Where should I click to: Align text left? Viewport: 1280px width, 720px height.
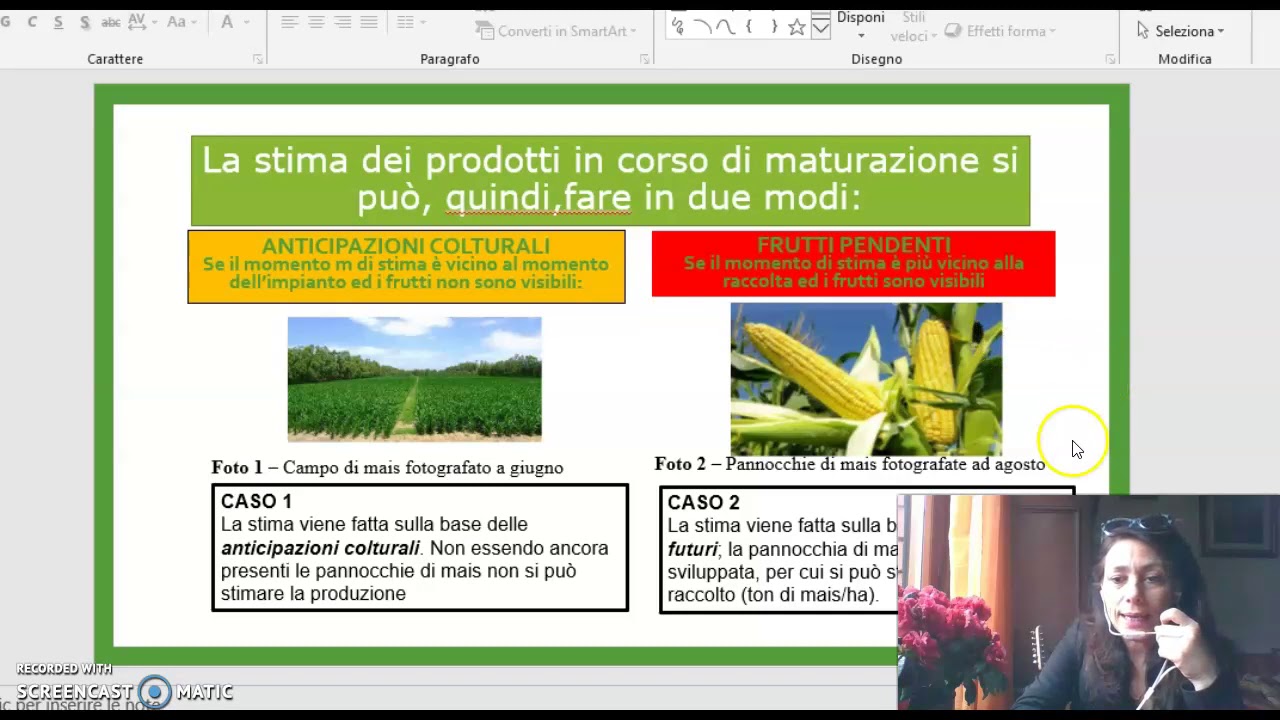(x=290, y=22)
